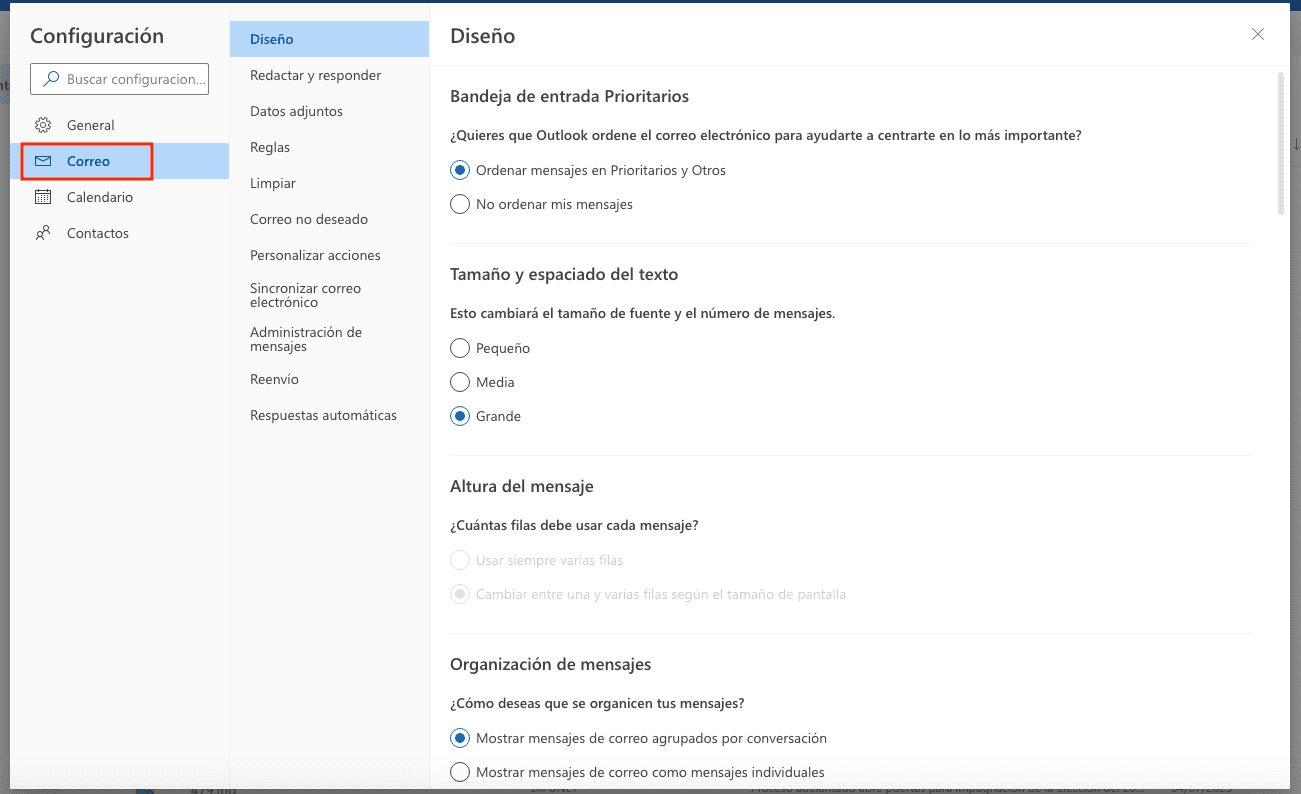Screen dimensions: 1301x794
Task: Enable Mostrar mensajes de correo como mensajes individuales
Action: pos(459,772)
